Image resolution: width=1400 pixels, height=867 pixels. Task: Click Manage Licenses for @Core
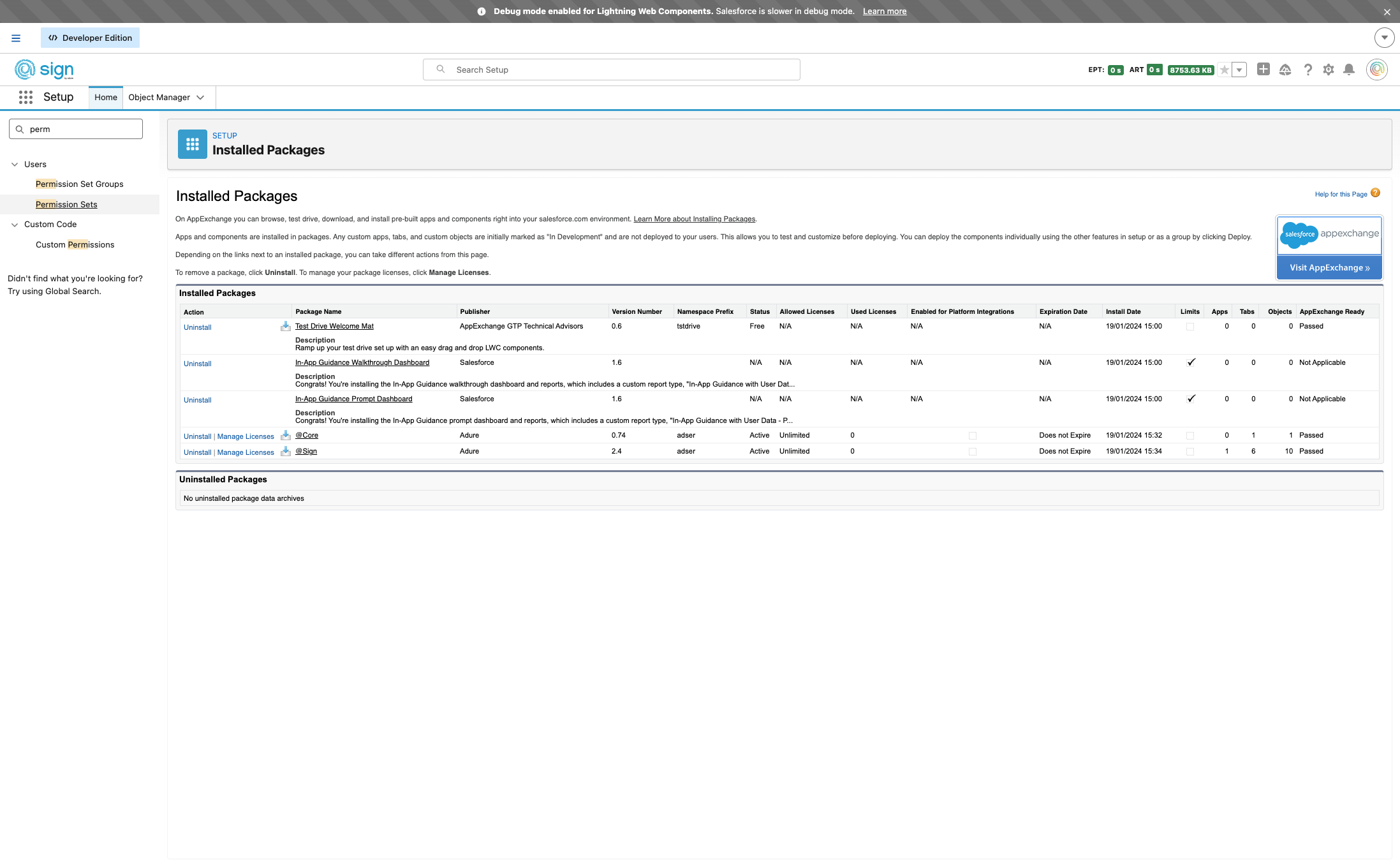pos(246,436)
